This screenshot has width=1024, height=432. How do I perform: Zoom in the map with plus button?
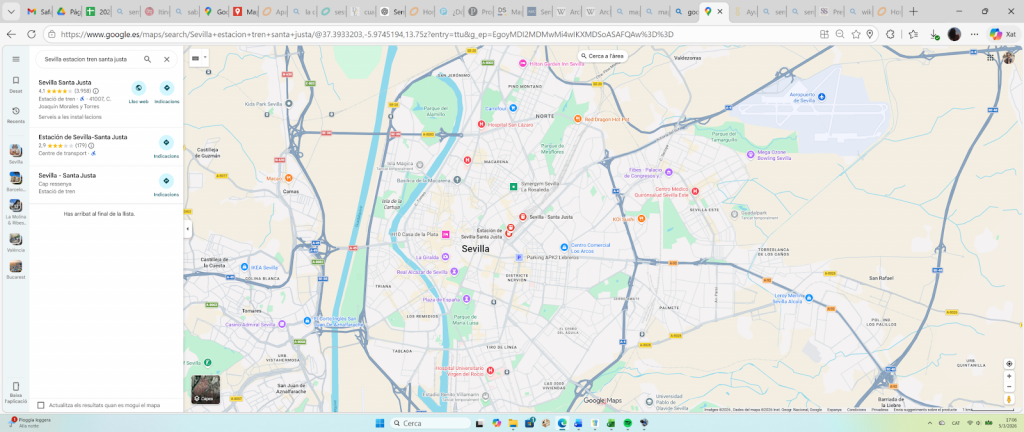(1009, 377)
